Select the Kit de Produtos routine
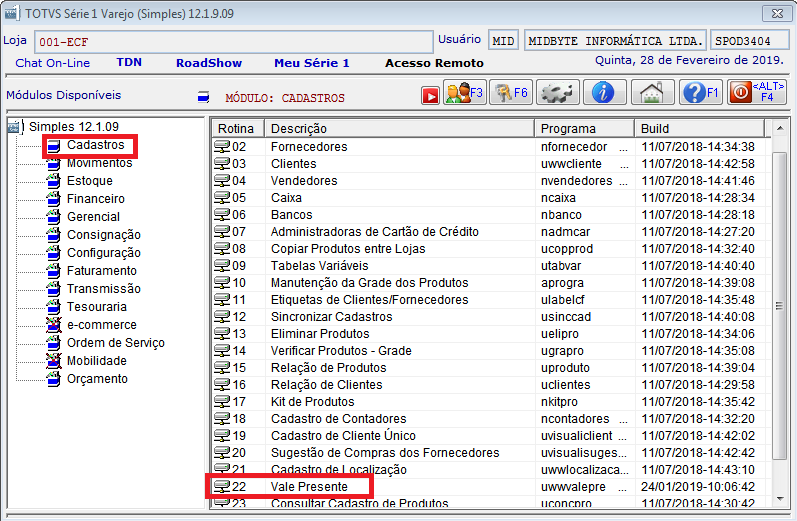Image resolution: width=797 pixels, height=521 pixels. 313,402
